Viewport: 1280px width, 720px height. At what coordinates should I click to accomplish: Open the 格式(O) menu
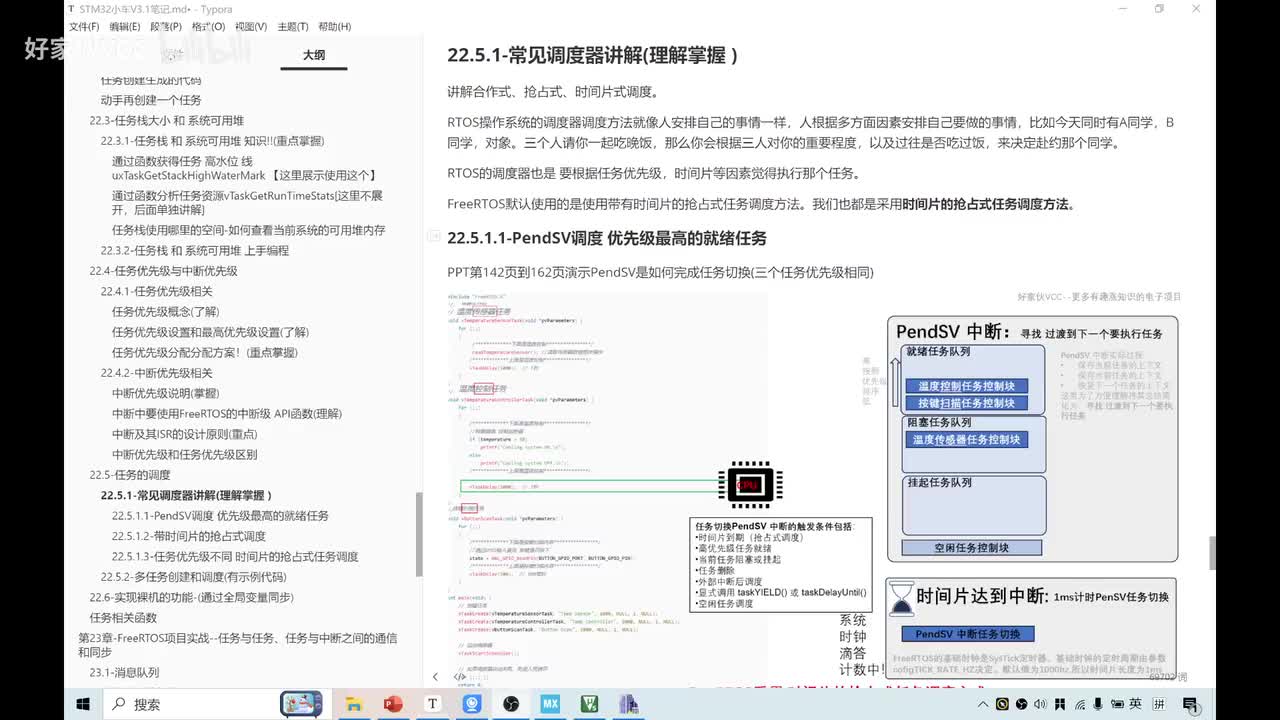click(x=208, y=27)
